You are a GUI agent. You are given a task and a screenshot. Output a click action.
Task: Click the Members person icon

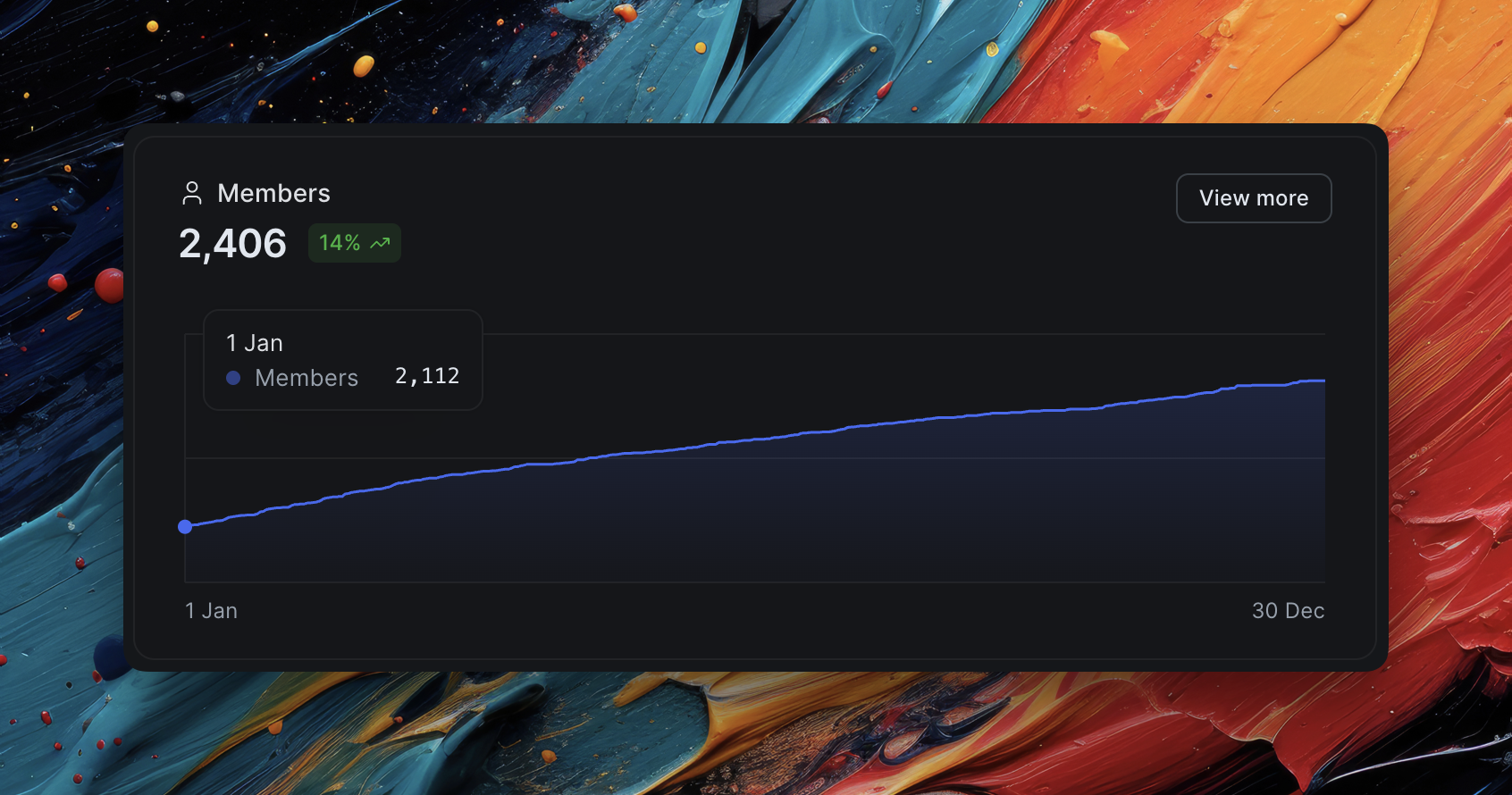[192, 193]
